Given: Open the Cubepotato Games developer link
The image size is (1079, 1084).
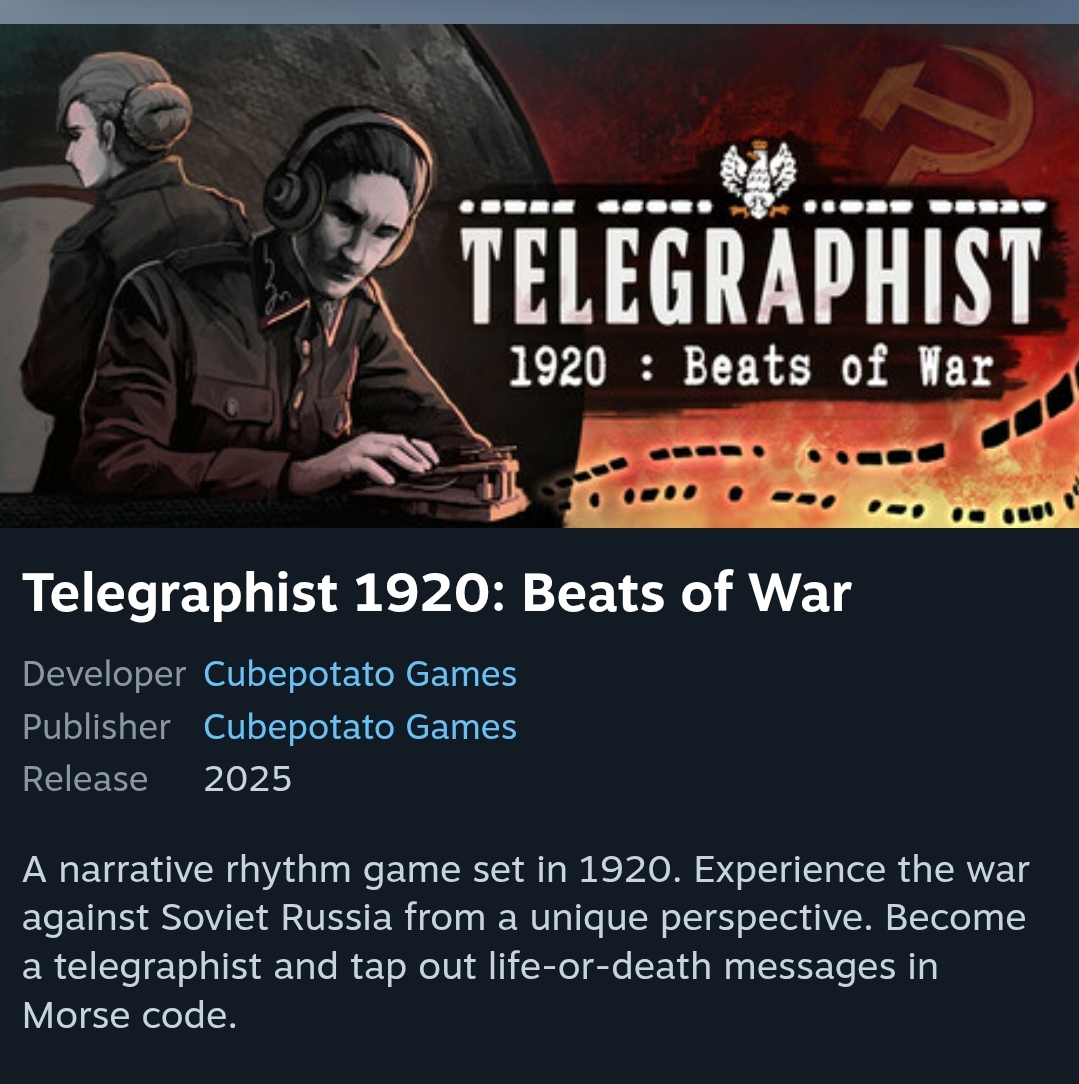Looking at the screenshot, I should tap(360, 674).
